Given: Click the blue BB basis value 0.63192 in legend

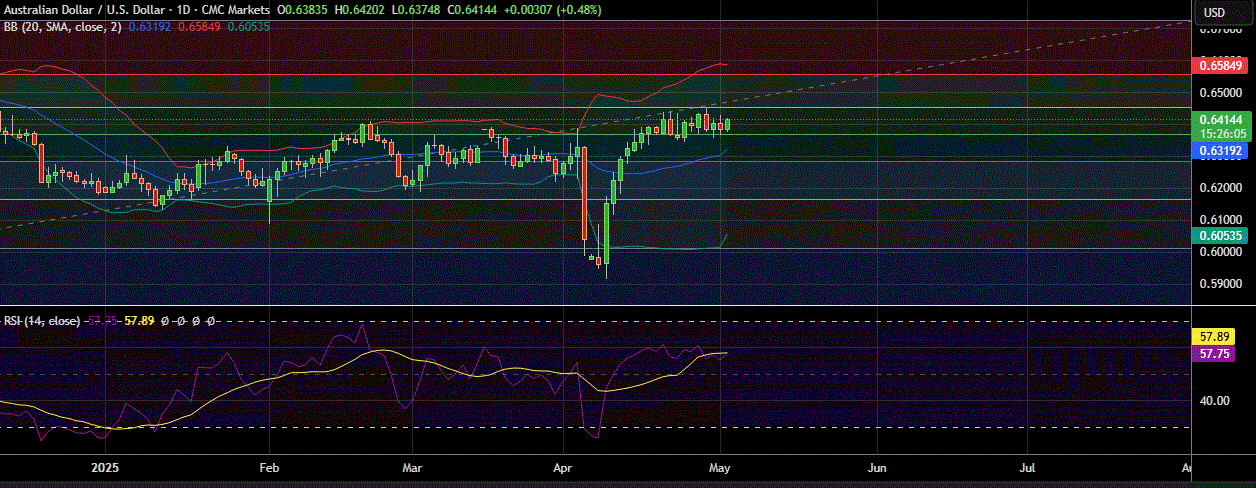Looking at the screenshot, I should (x=152, y=26).
